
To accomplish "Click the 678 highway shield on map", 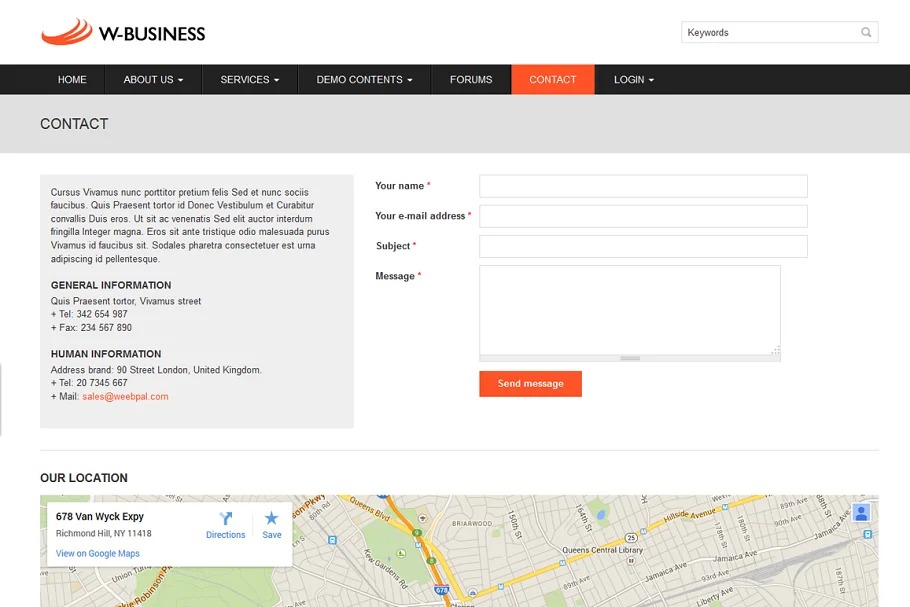I will [x=442, y=591].
